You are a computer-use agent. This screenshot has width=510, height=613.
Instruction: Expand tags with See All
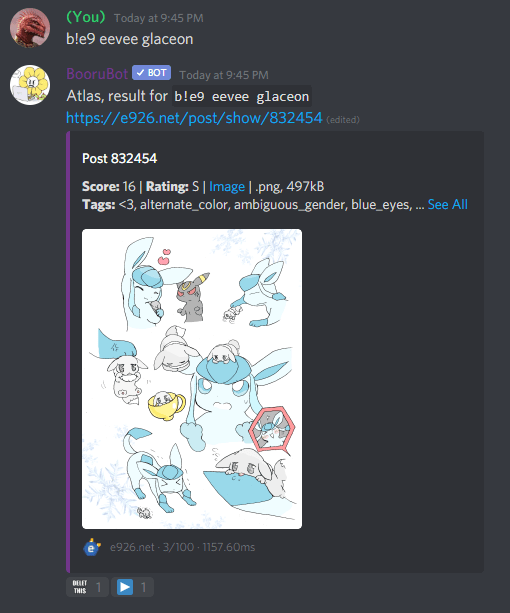tap(447, 204)
